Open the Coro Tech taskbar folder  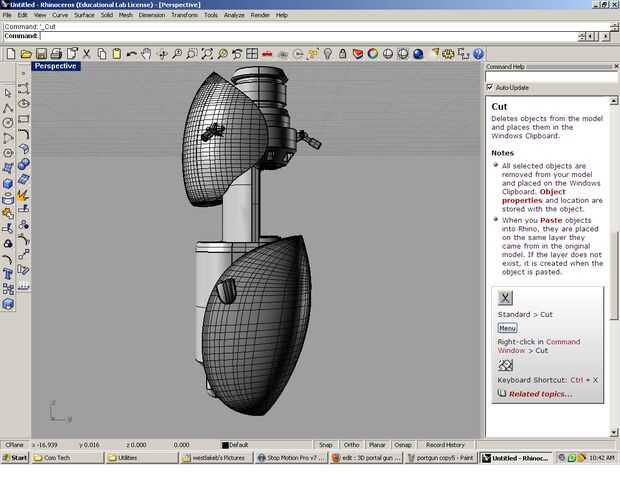click(x=67, y=458)
